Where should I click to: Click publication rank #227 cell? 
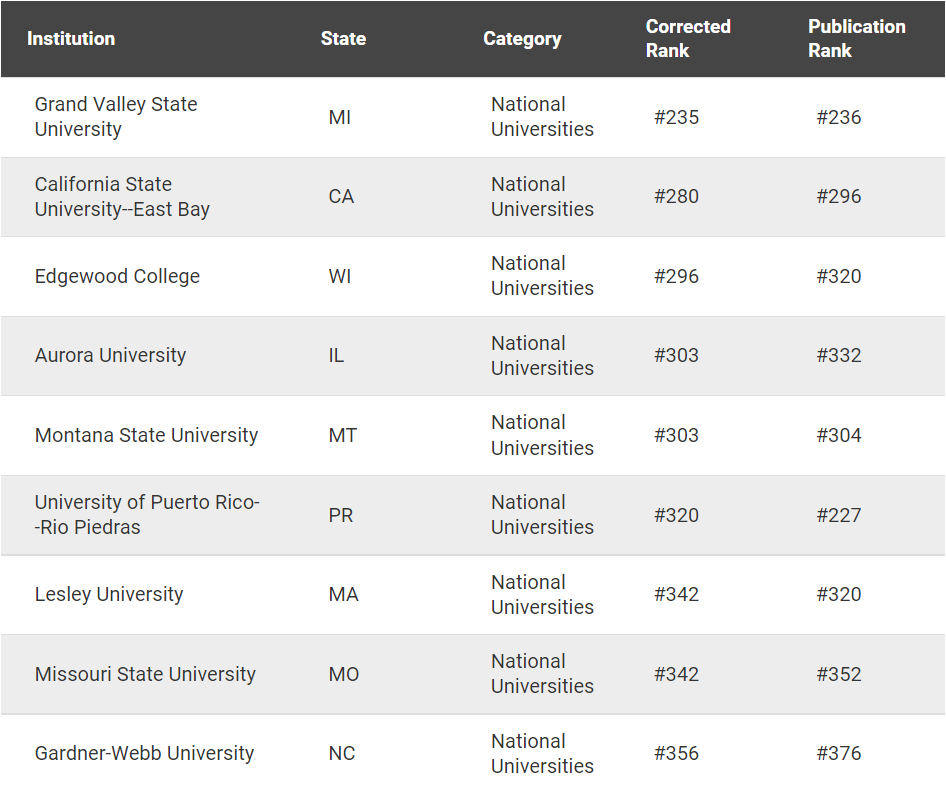838,516
